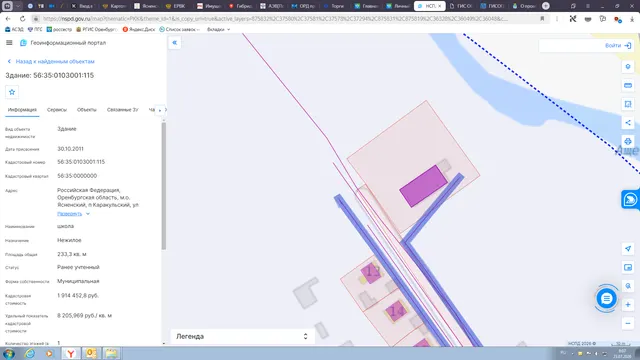Collapse the side panel with double-arrow button
This screenshot has height=360, width=640.
coord(175,42)
